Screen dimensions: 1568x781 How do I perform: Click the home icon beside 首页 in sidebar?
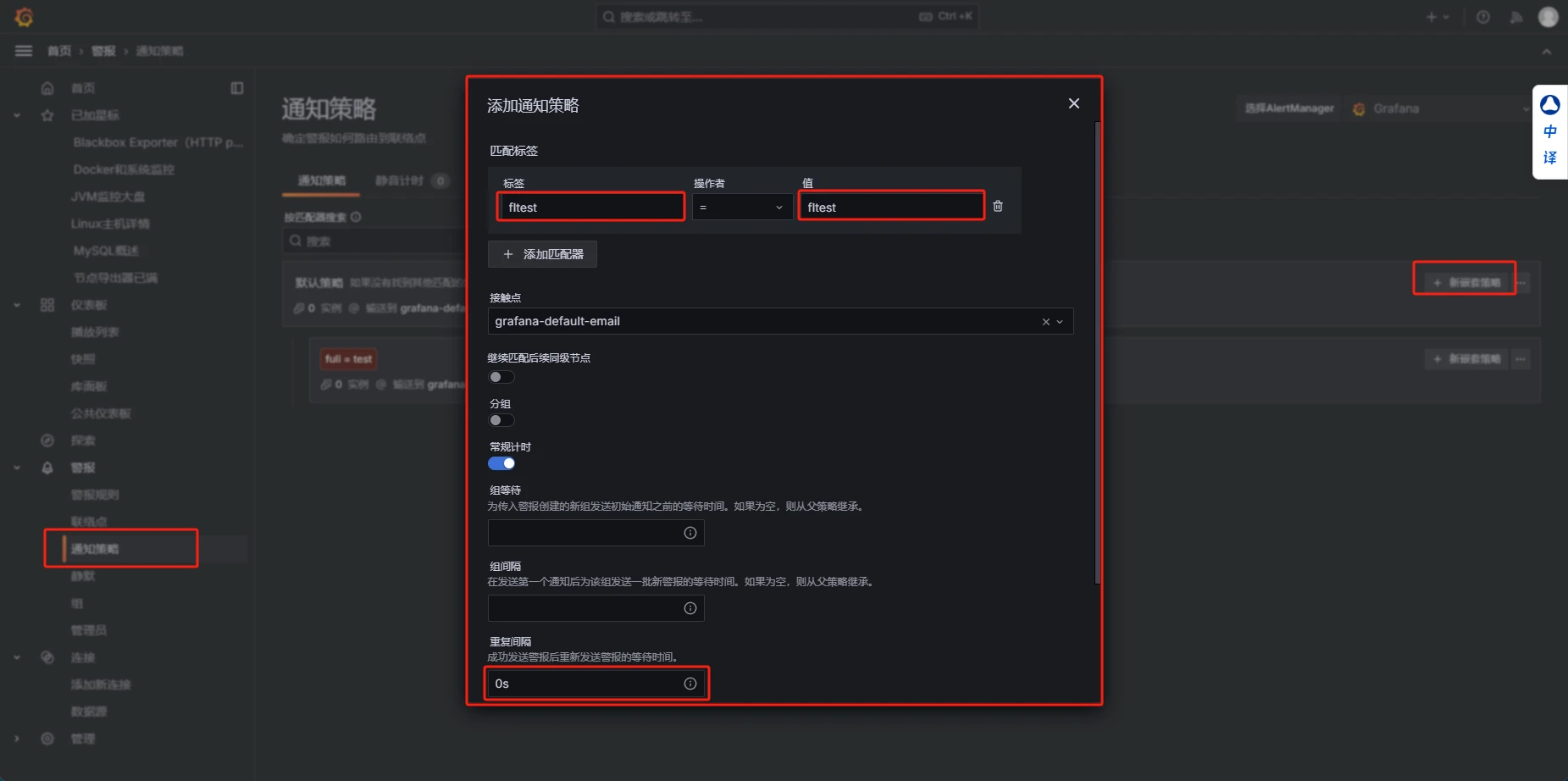(x=47, y=88)
